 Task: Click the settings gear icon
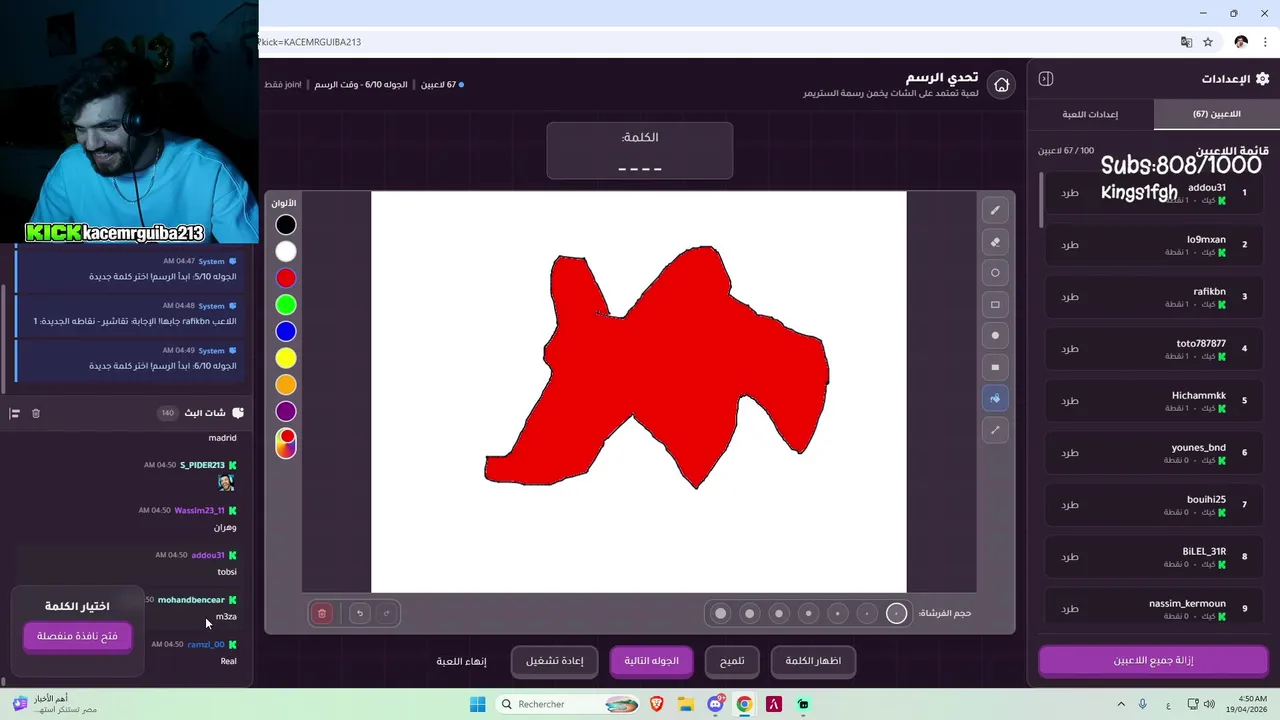[1262, 79]
